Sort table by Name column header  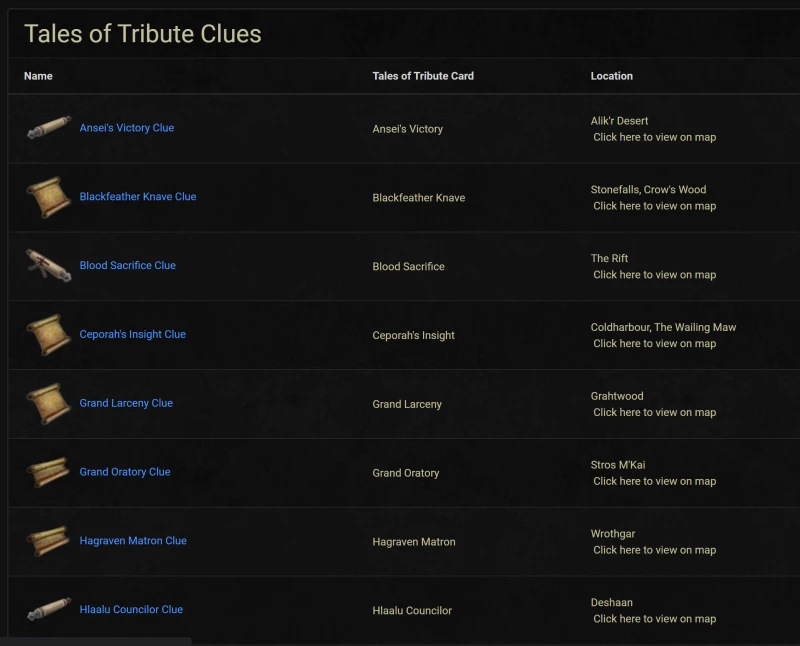pos(38,76)
